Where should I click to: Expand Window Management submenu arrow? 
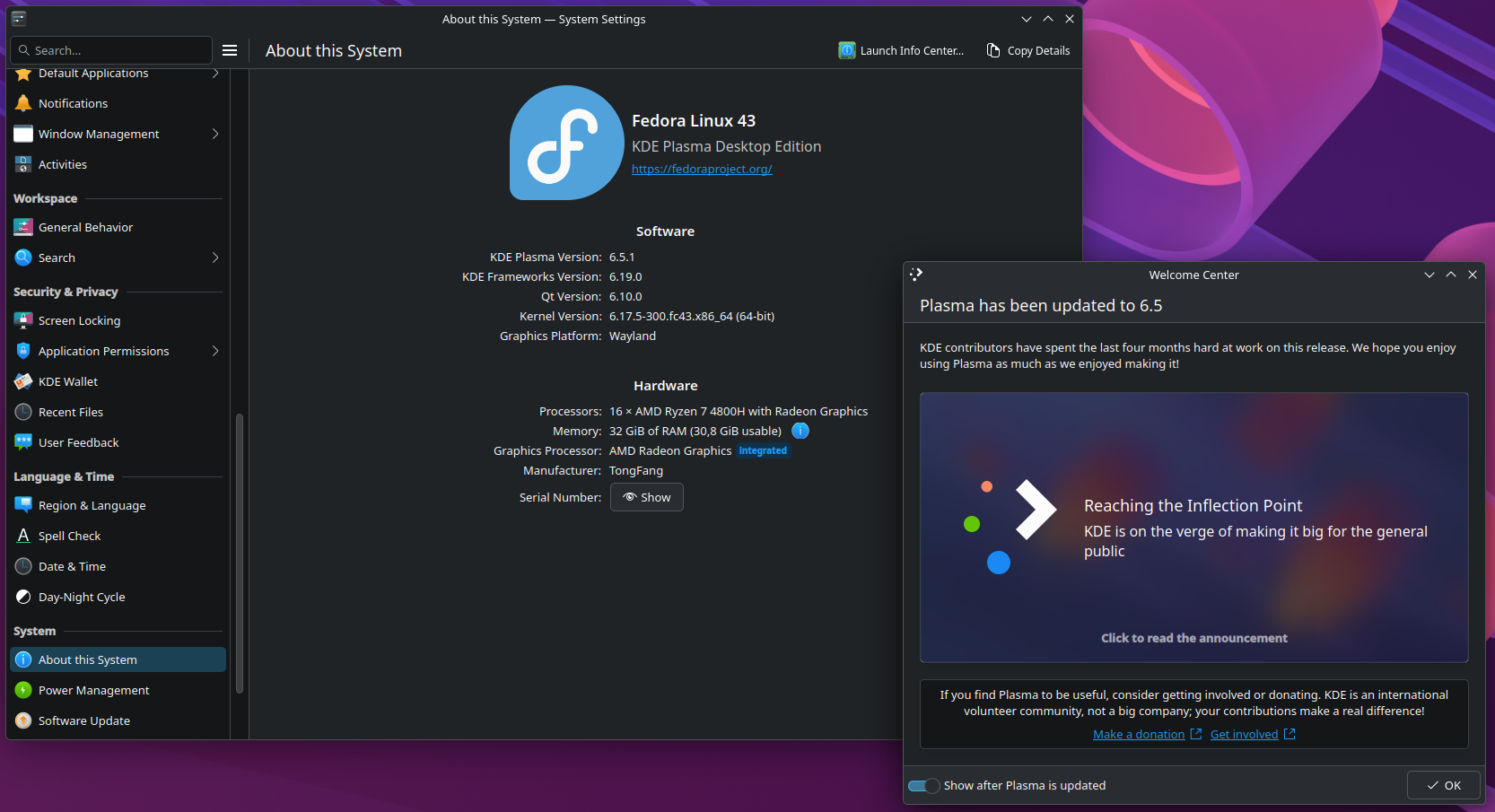pyautogui.click(x=215, y=134)
